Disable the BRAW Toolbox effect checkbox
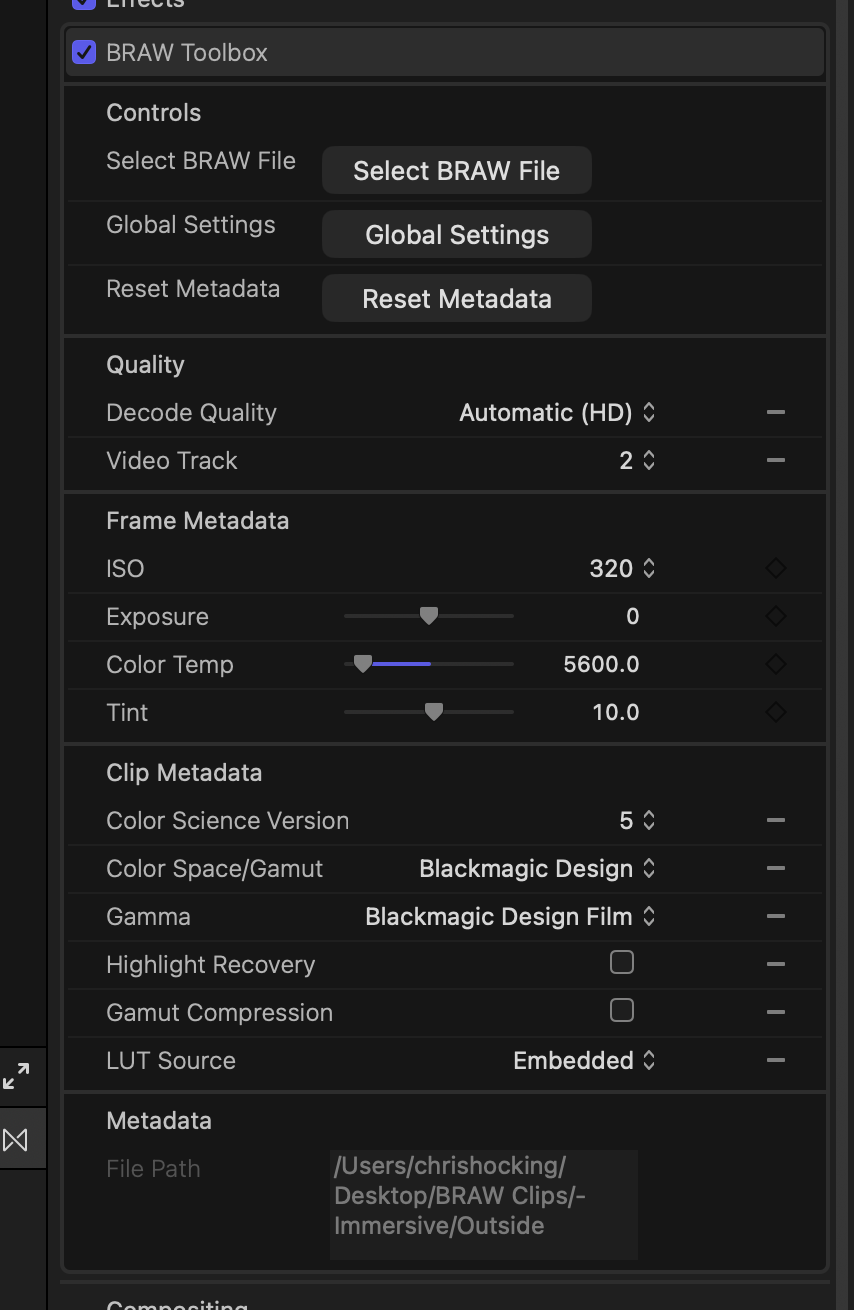The width and height of the screenshot is (854, 1310). pos(84,52)
